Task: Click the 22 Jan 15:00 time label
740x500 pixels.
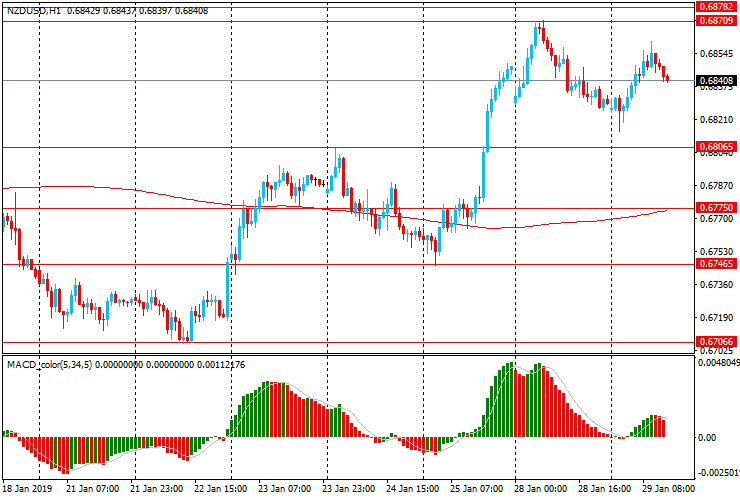Action: click(220, 490)
